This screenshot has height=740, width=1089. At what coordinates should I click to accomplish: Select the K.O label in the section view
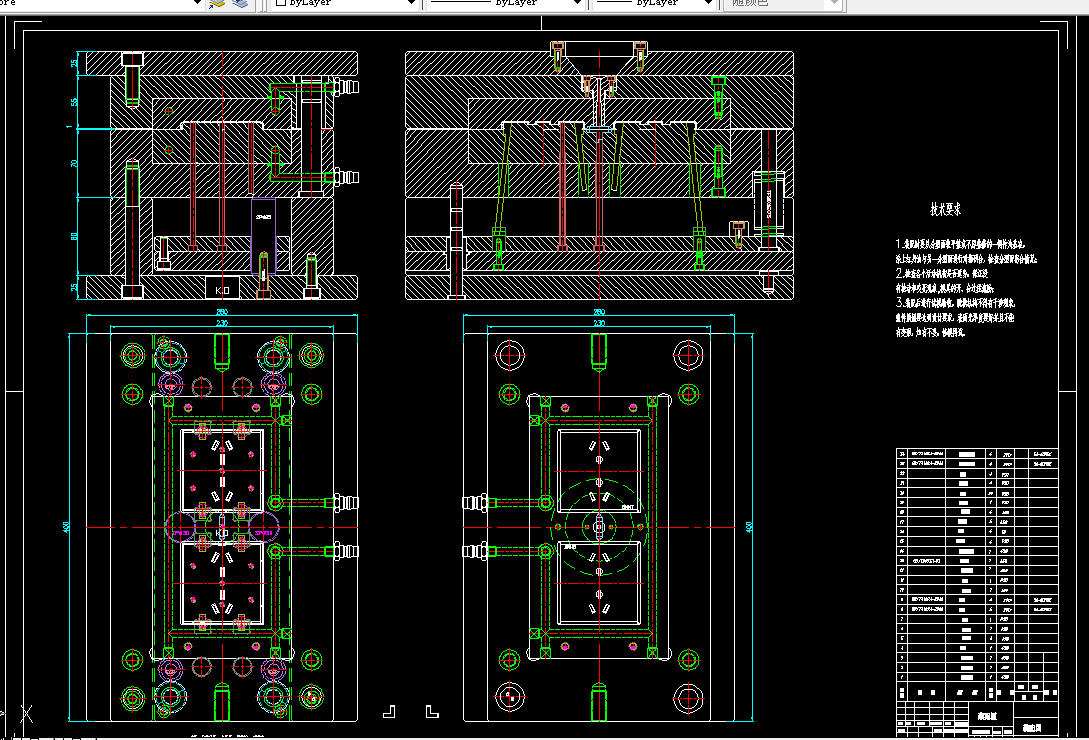coord(222,290)
